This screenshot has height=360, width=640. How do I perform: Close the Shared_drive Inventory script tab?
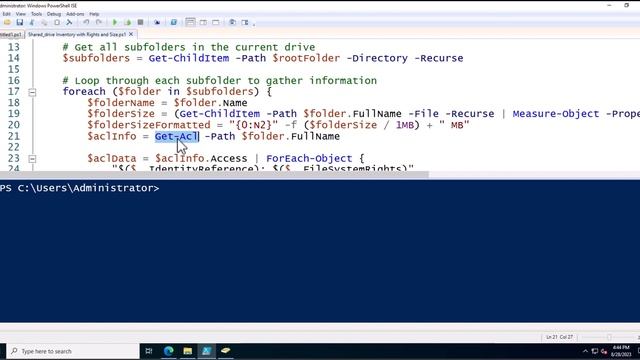coord(131,35)
